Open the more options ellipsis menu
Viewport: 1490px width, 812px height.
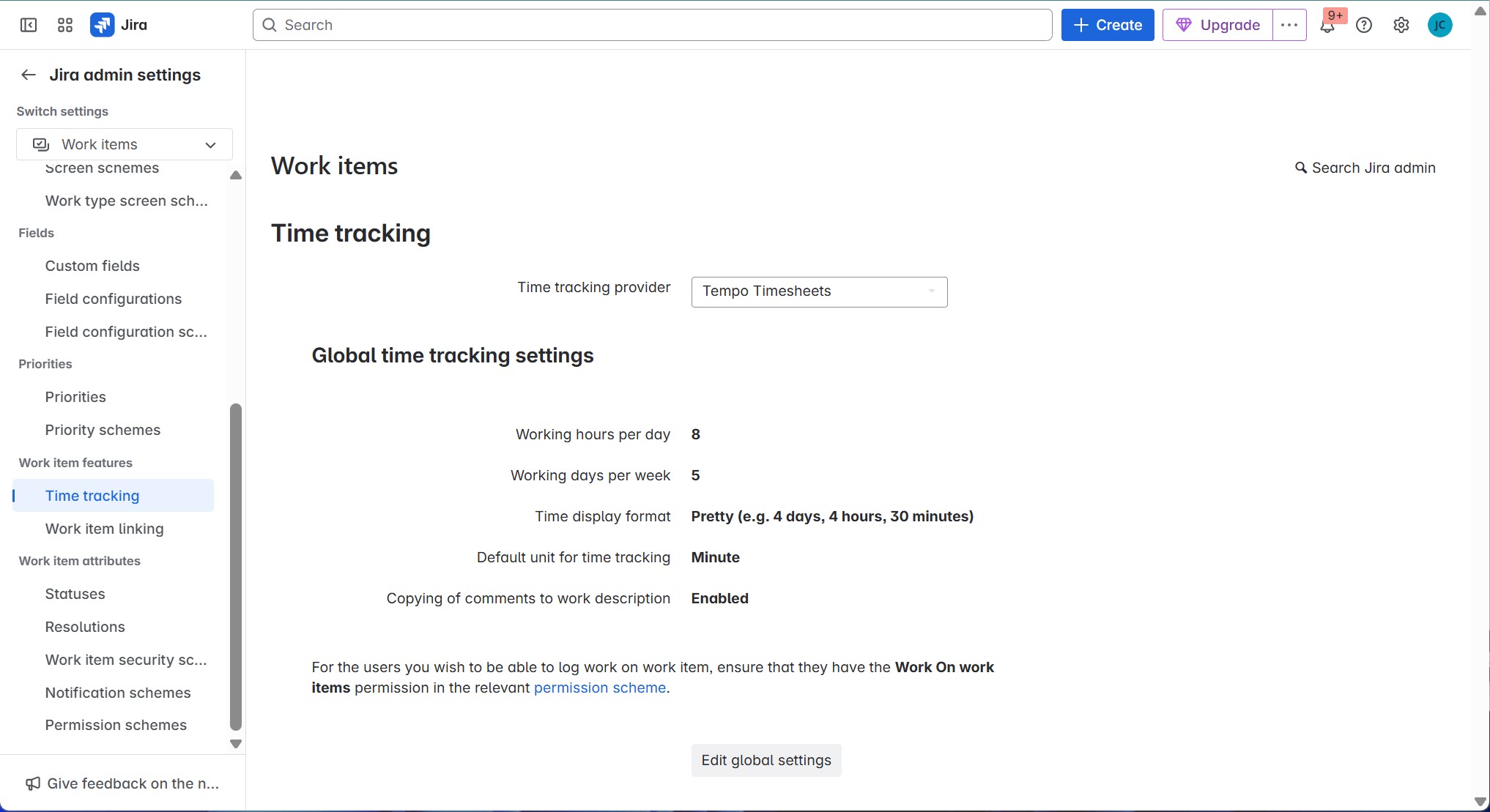tap(1289, 24)
